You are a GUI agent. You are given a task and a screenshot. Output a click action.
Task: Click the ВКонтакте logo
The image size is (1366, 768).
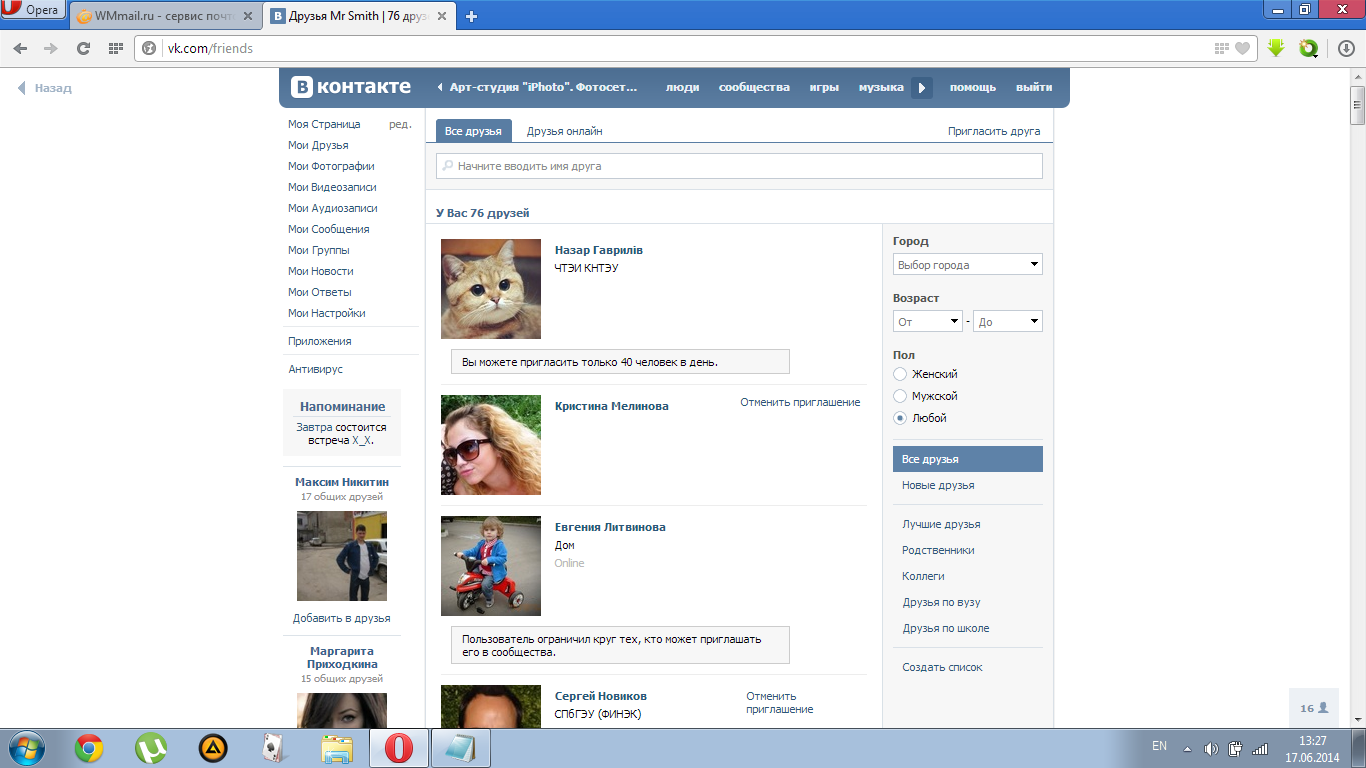(351, 87)
